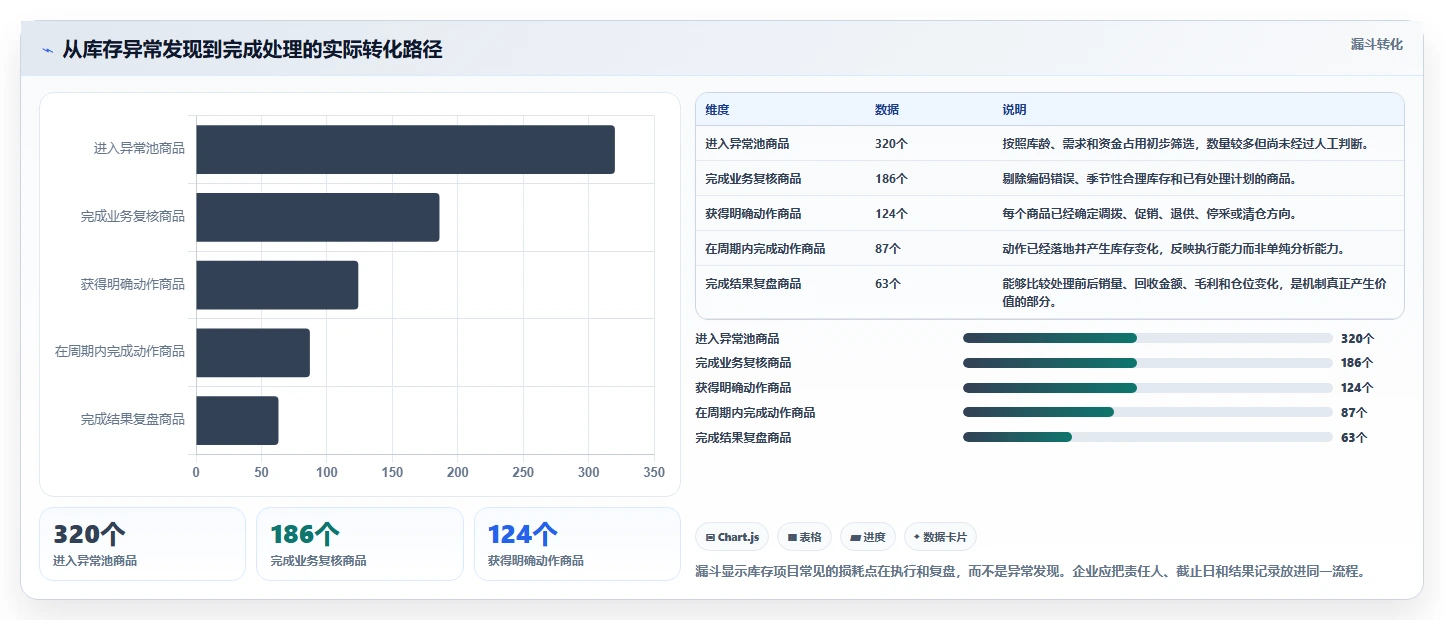Click the 完成结果复盘商品 chart bar

click(x=237, y=420)
